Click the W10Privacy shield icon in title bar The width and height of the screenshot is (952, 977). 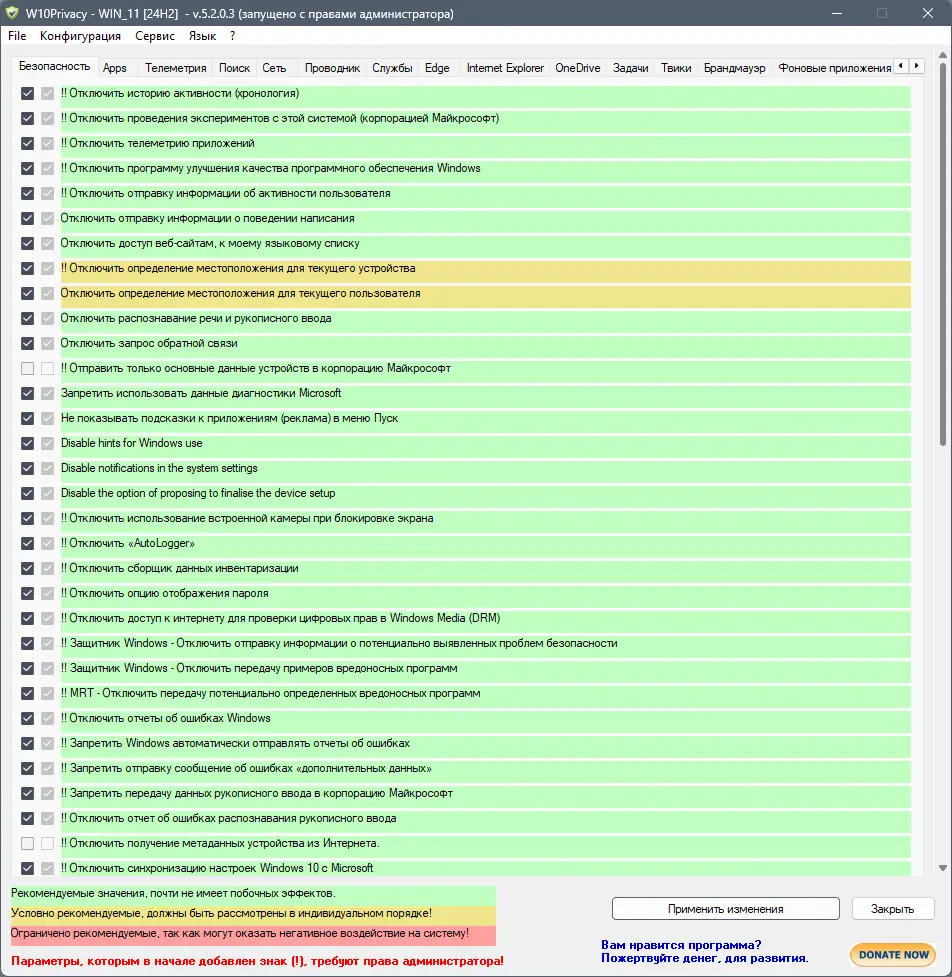12,13
